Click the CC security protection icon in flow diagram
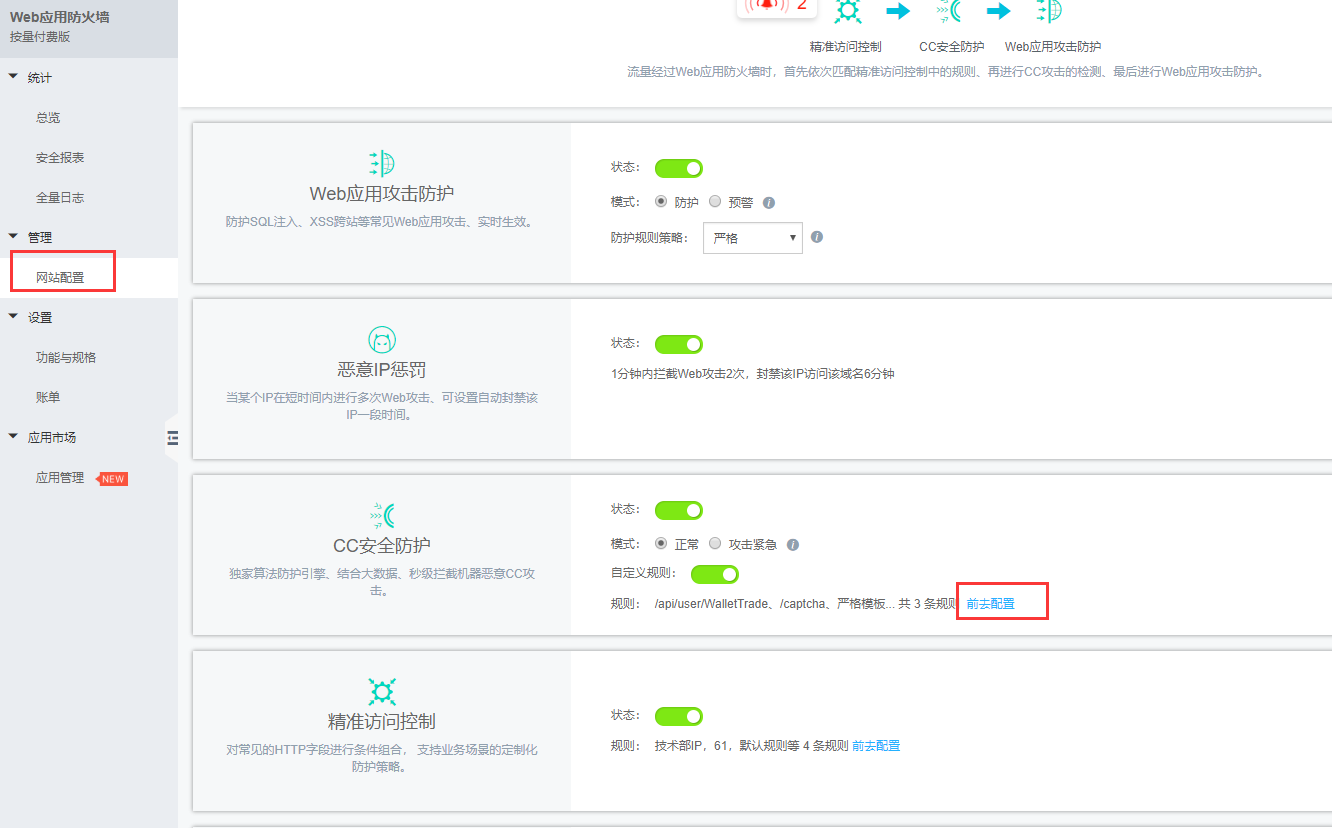 948,11
